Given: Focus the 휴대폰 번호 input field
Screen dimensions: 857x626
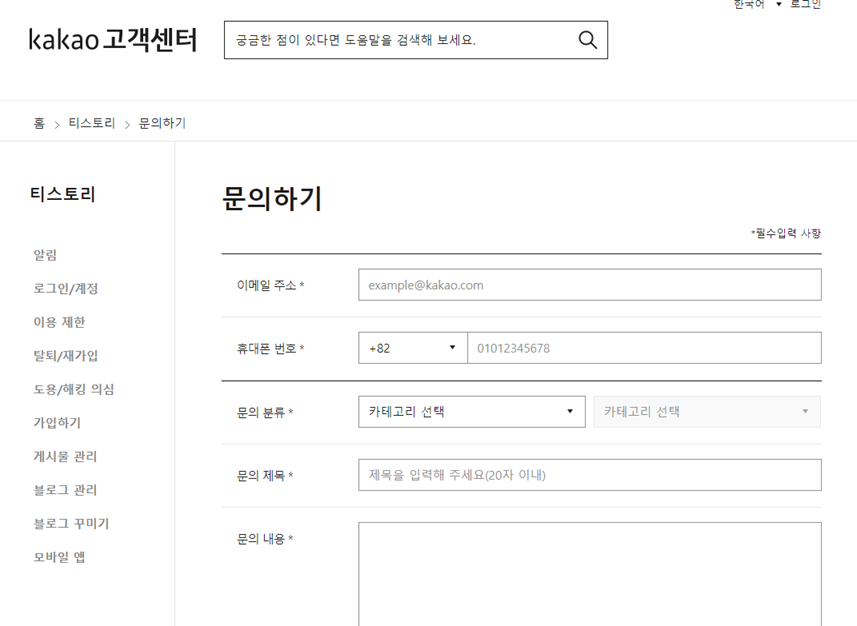Looking at the screenshot, I should [644, 348].
